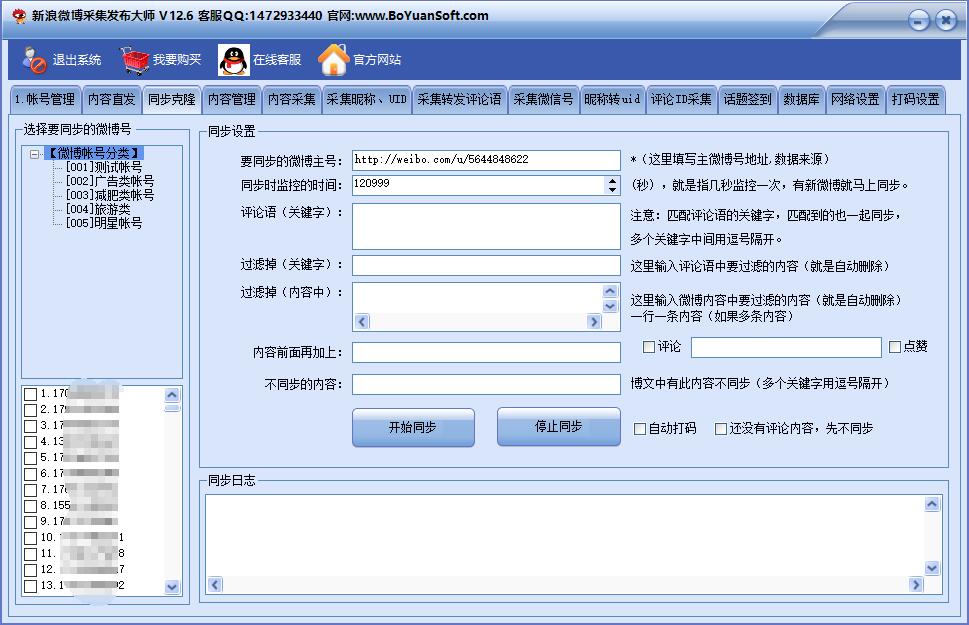Check account row 8 checkbox

(x=30, y=506)
